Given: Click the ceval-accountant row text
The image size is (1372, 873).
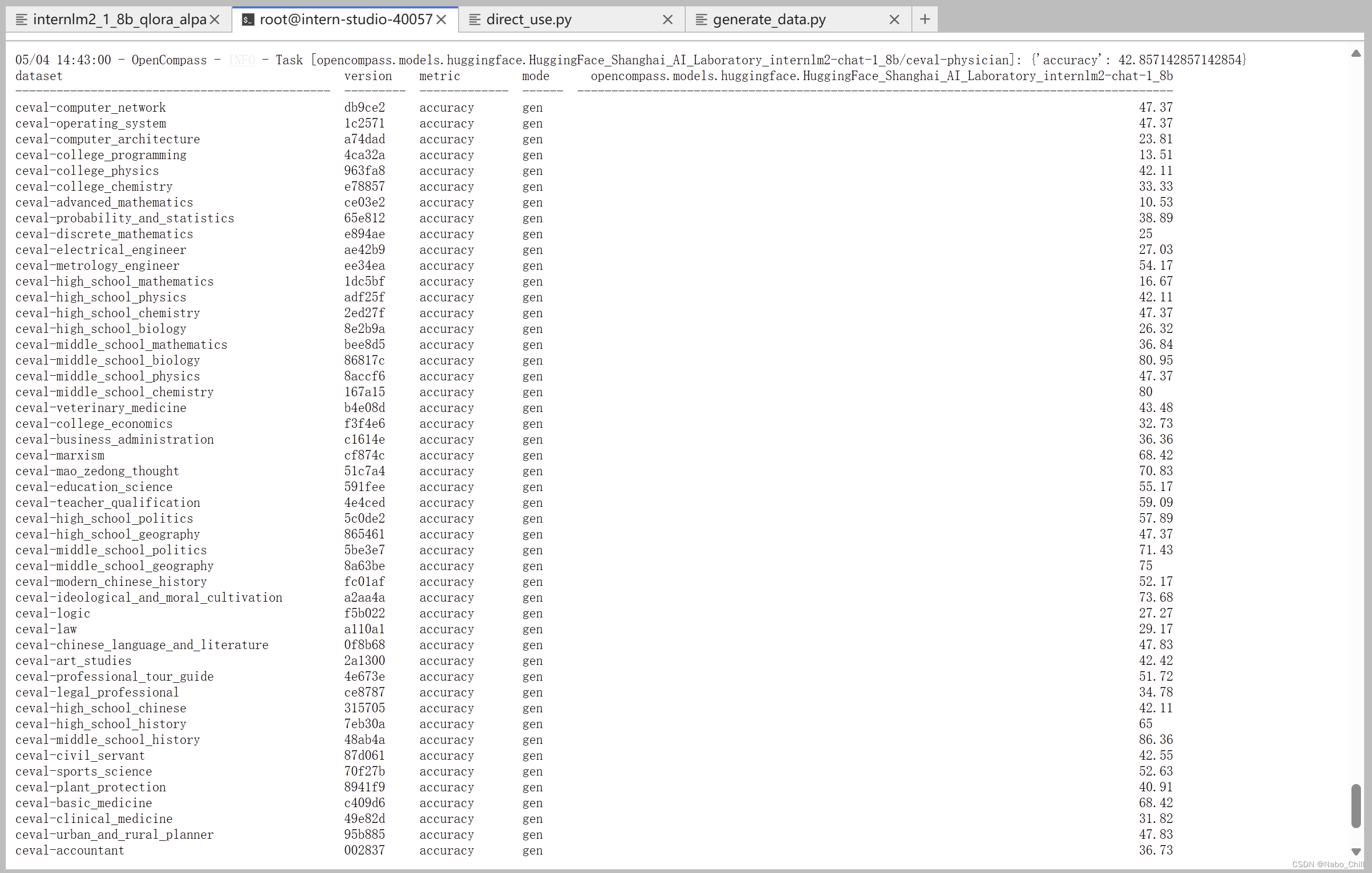Looking at the screenshot, I should 70,850.
